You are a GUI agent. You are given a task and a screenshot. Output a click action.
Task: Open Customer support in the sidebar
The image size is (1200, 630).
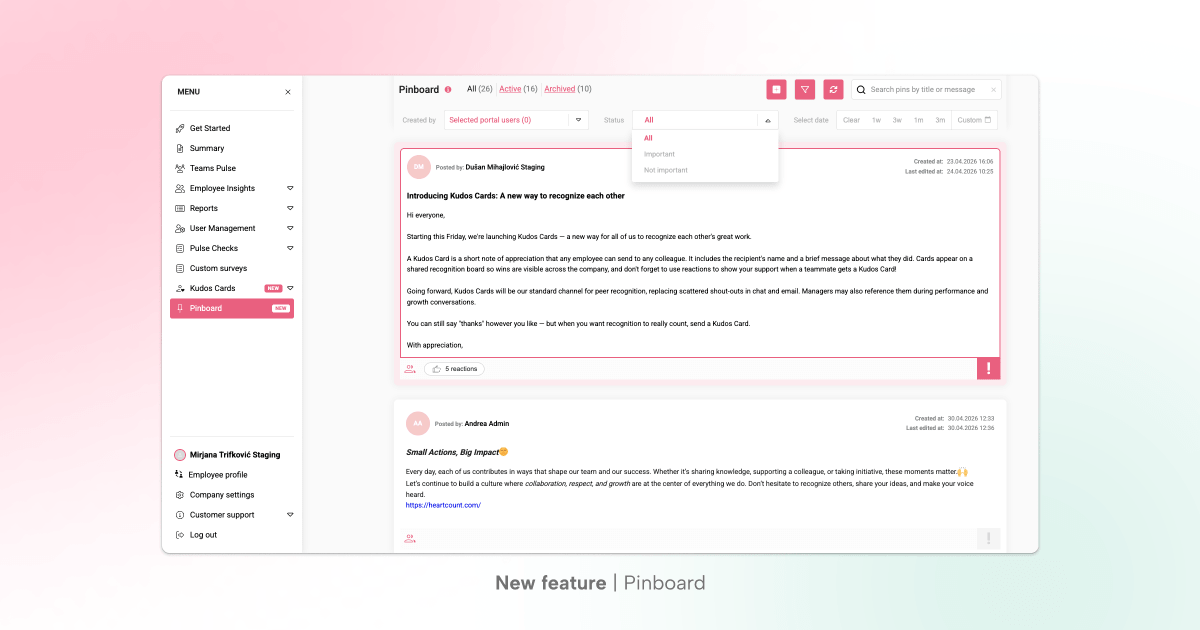tap(222, 515)
